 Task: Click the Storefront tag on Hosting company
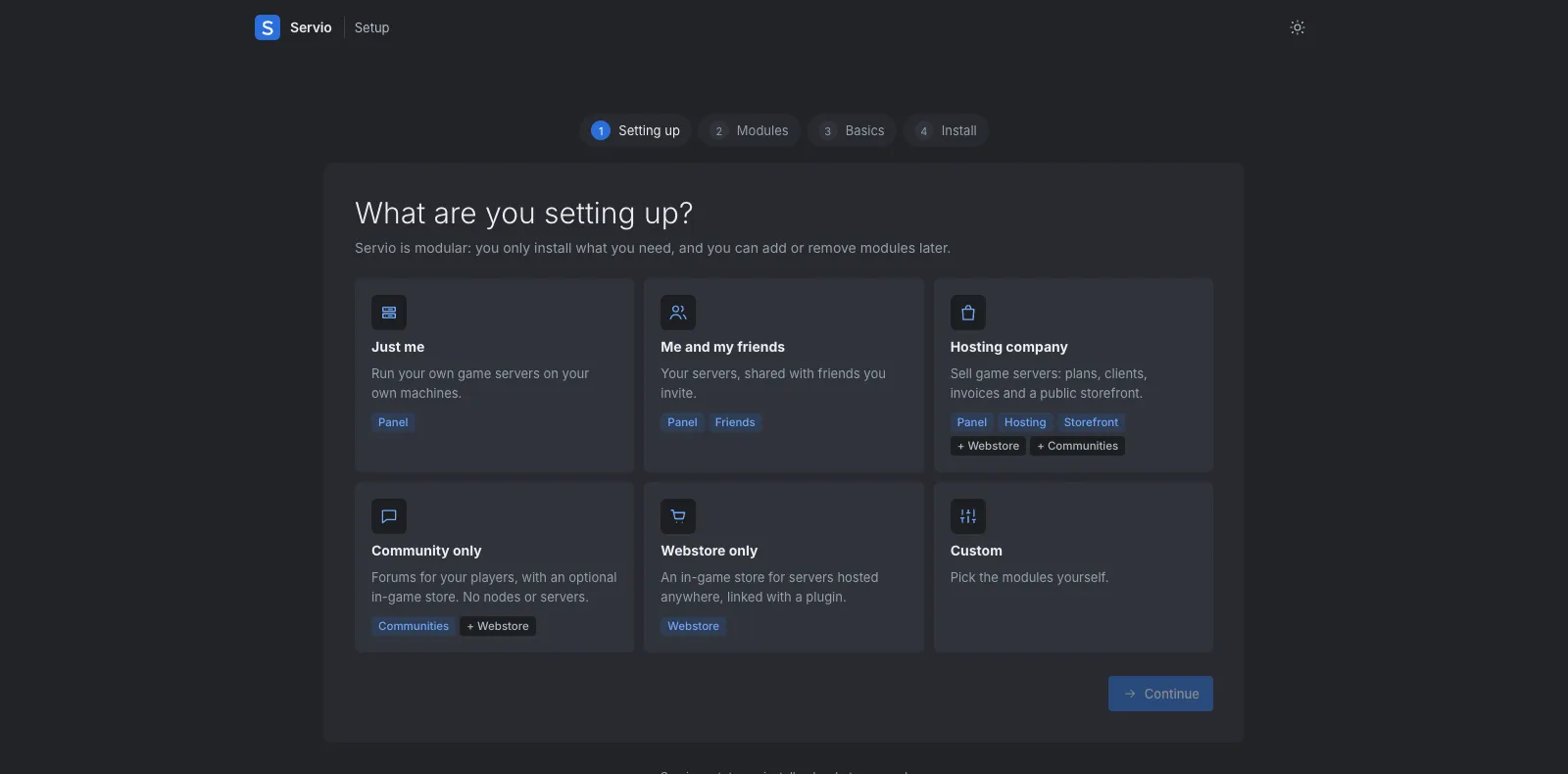1091,422
